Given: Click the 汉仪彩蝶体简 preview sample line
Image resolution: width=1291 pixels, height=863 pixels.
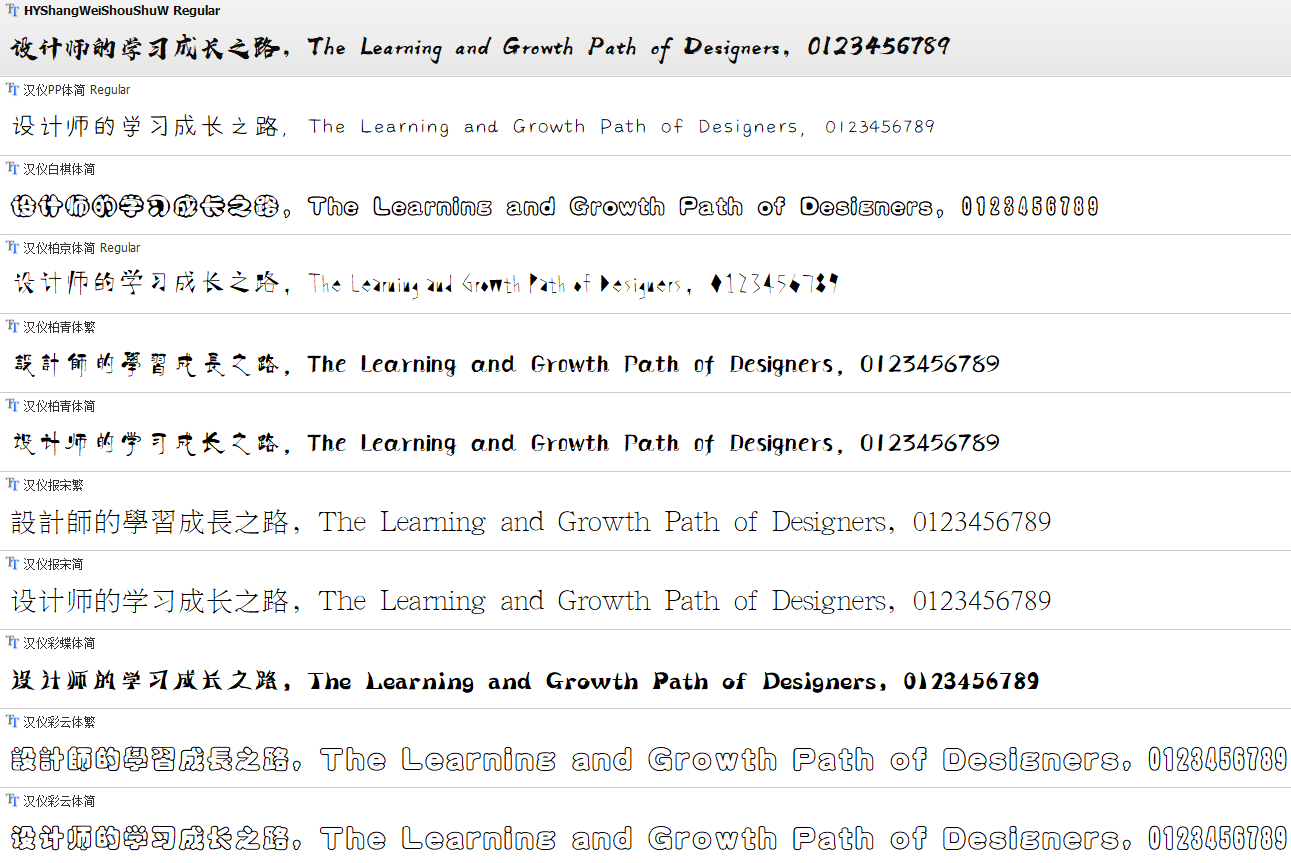Looking at the screenshot, I should coord(525,682).
